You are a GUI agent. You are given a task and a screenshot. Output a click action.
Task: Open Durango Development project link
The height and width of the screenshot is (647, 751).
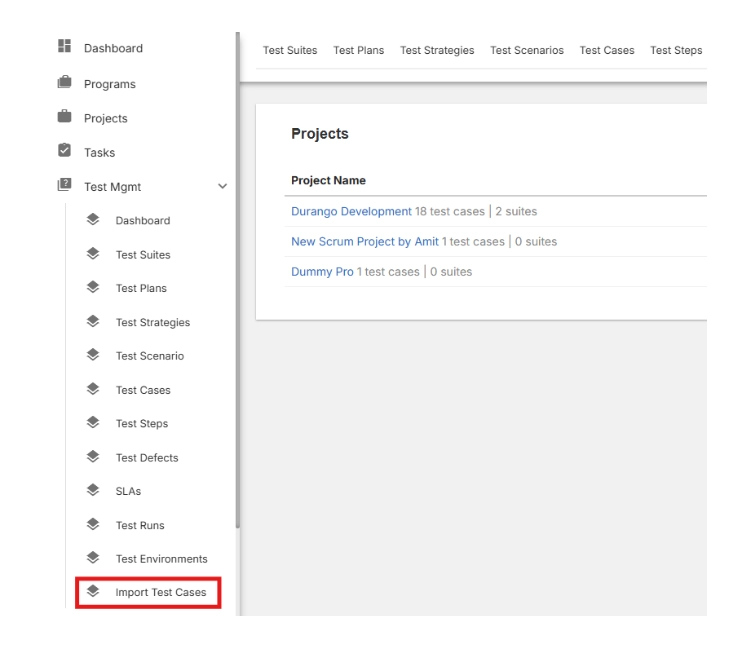pyautogui.click(x=351, y=211)
